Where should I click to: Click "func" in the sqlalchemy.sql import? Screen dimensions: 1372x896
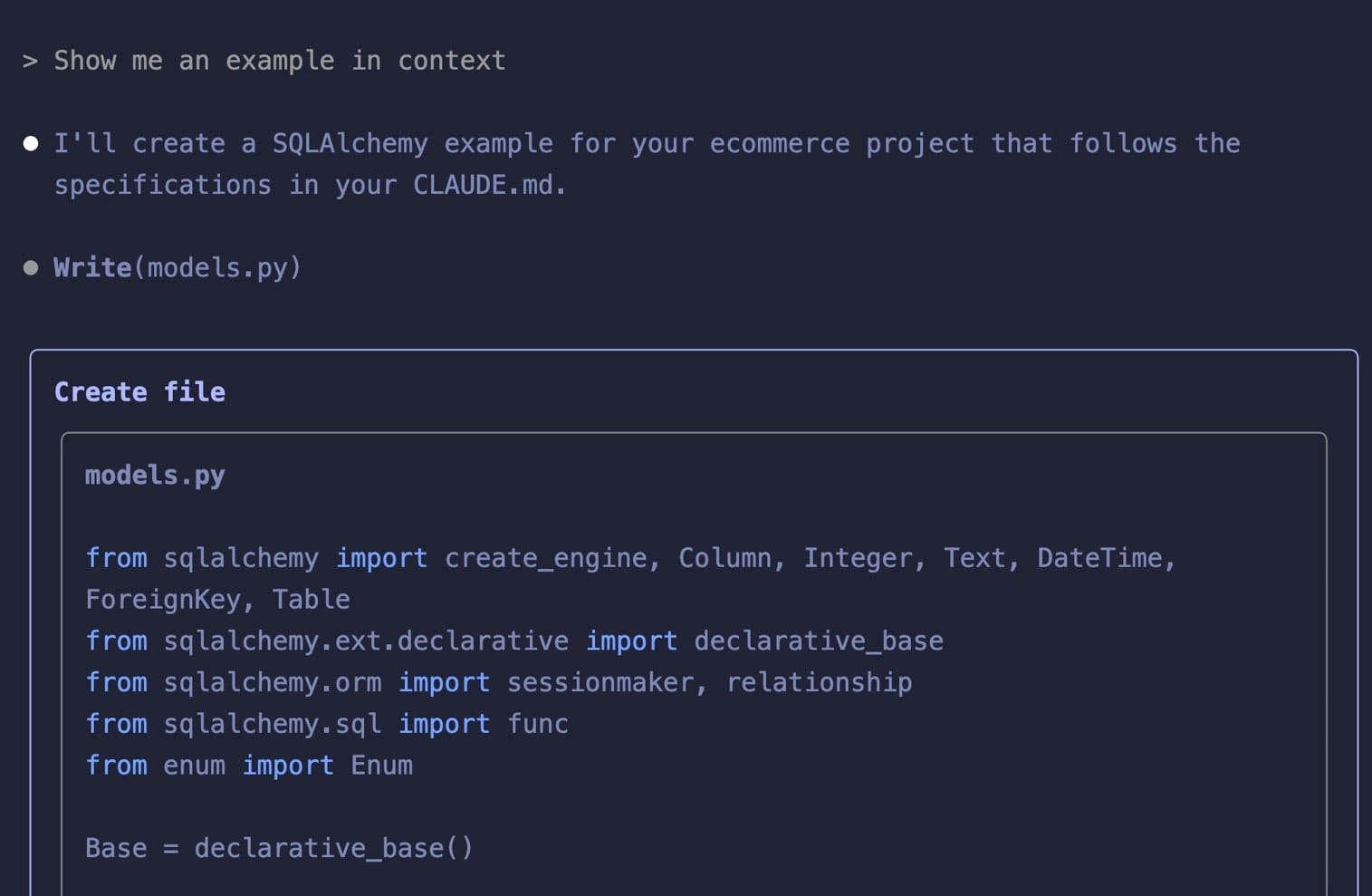coord(538,724)
